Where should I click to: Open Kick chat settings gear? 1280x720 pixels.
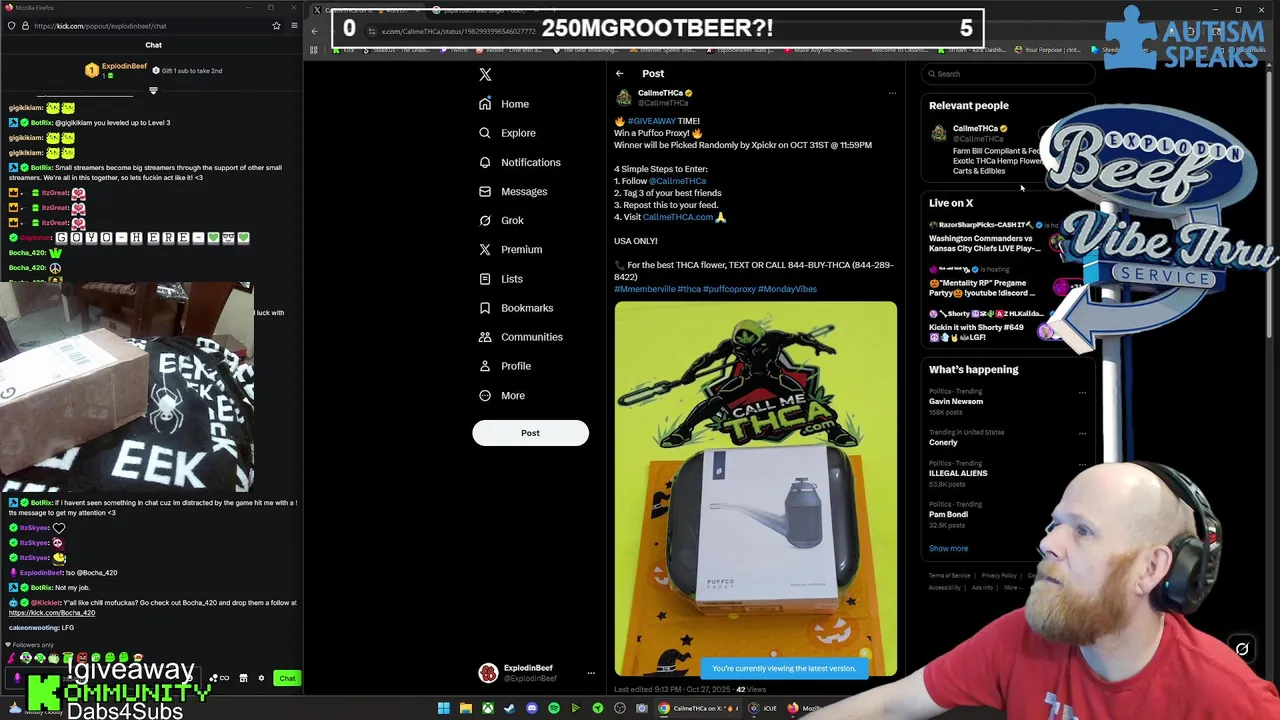[x=261, y=678]
